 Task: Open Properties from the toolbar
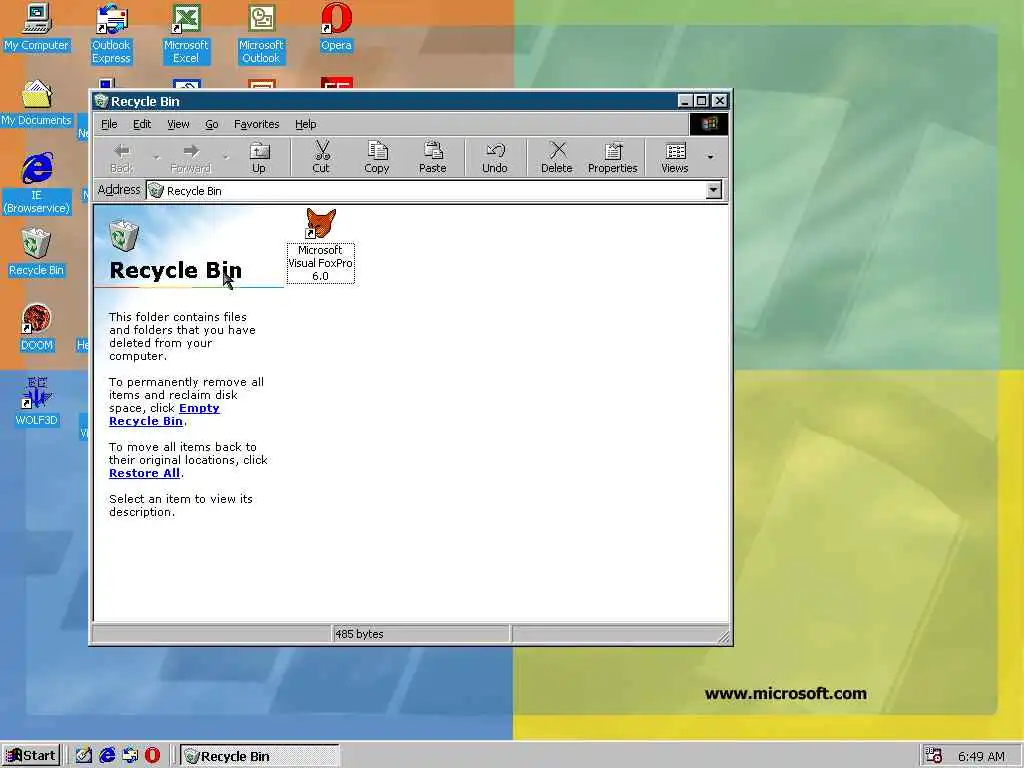pyautogui.click(x=613, y=157)
